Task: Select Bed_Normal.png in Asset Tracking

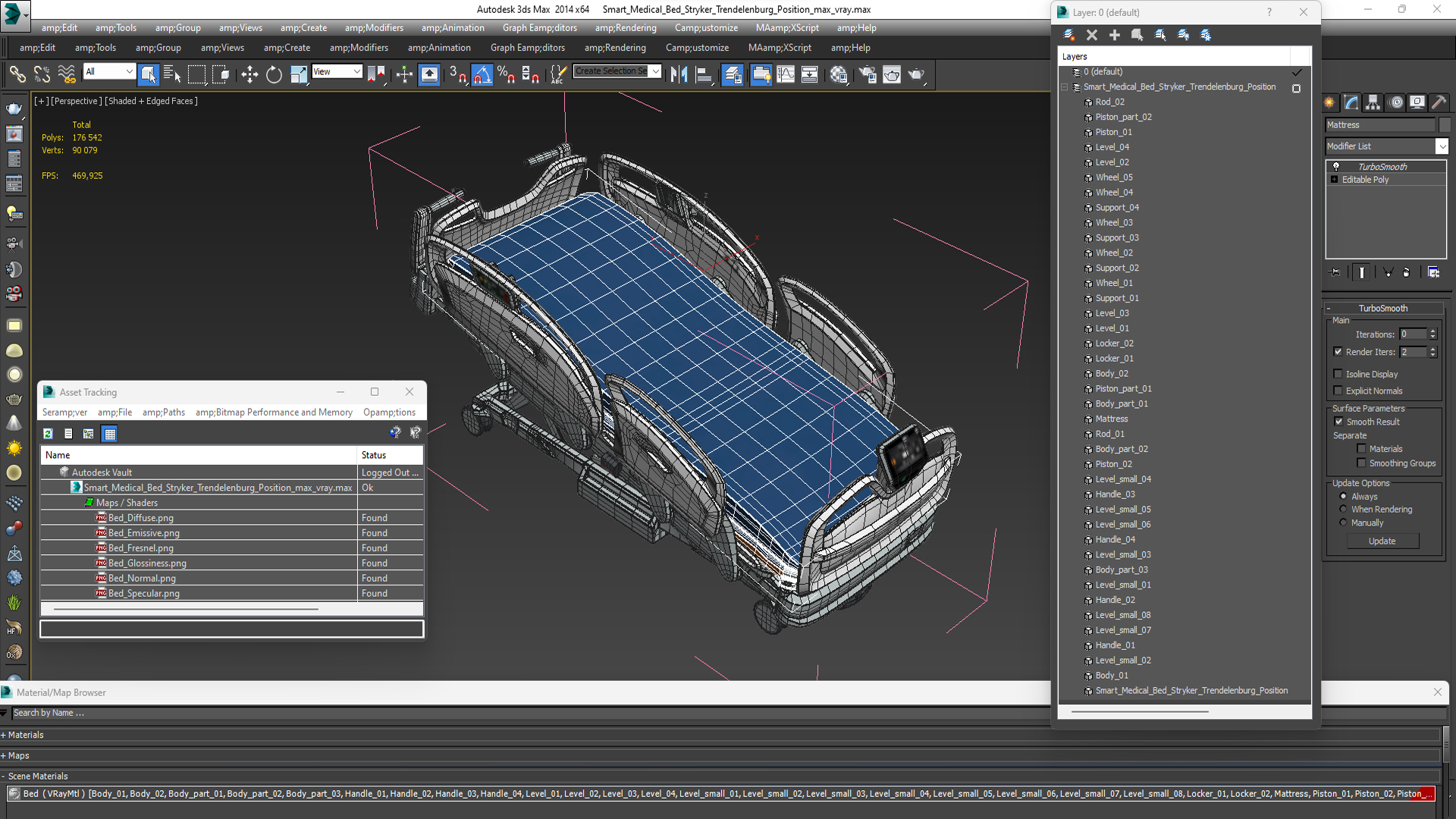Action: tap(142, 578)
